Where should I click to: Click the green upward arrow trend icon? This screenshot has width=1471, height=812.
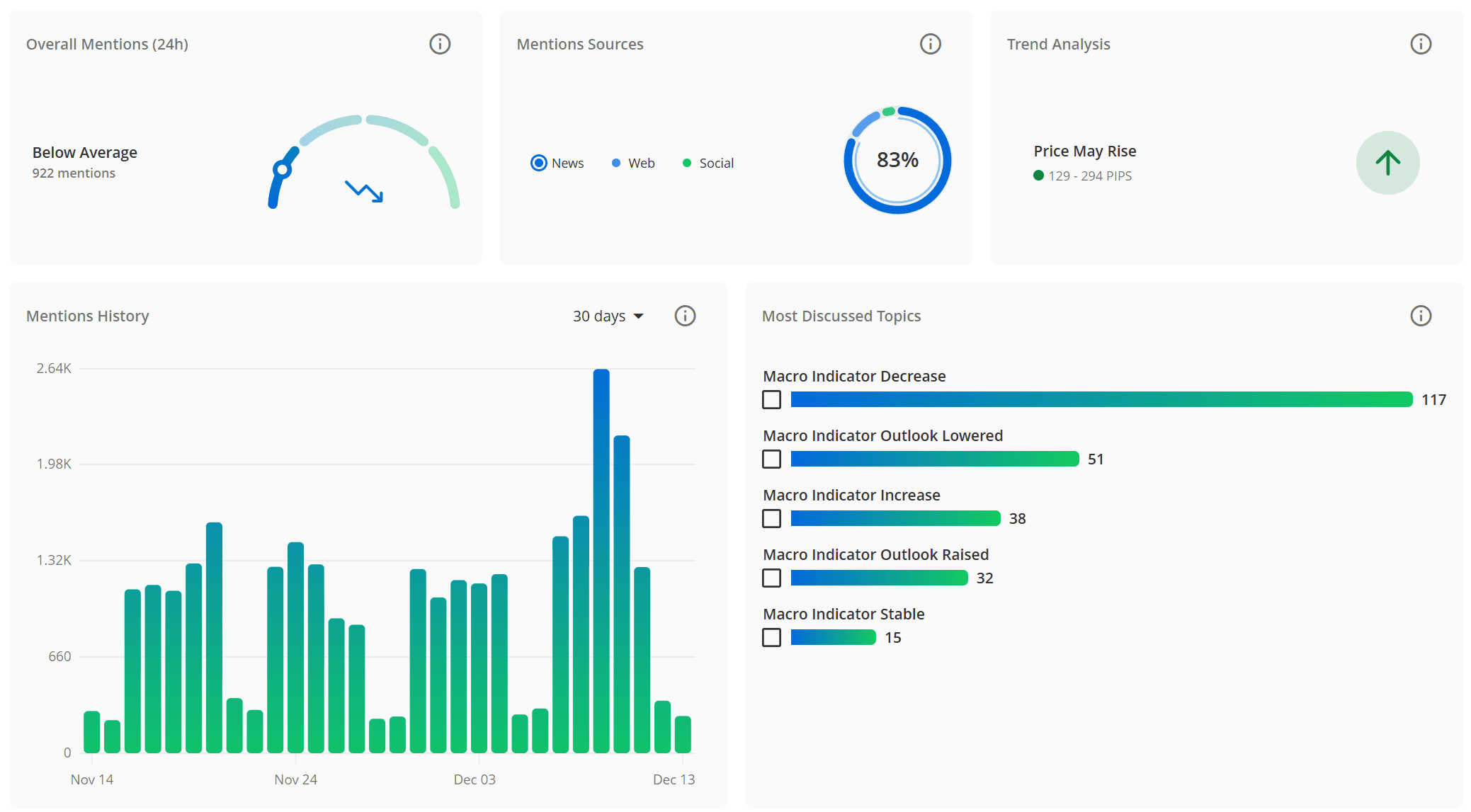[1387, 163]
